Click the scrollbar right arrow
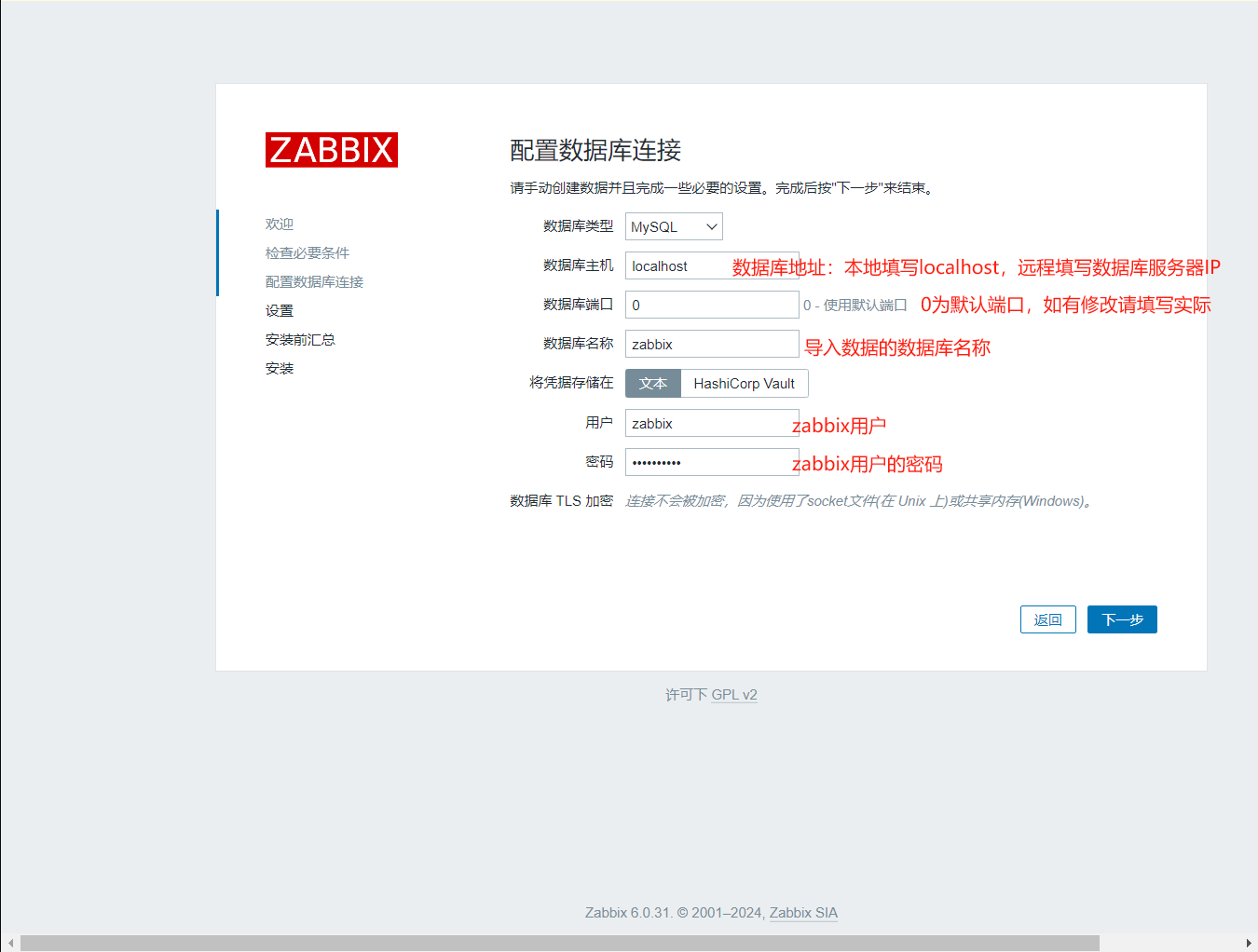The image size is (1258, 952). point(1248,943)
